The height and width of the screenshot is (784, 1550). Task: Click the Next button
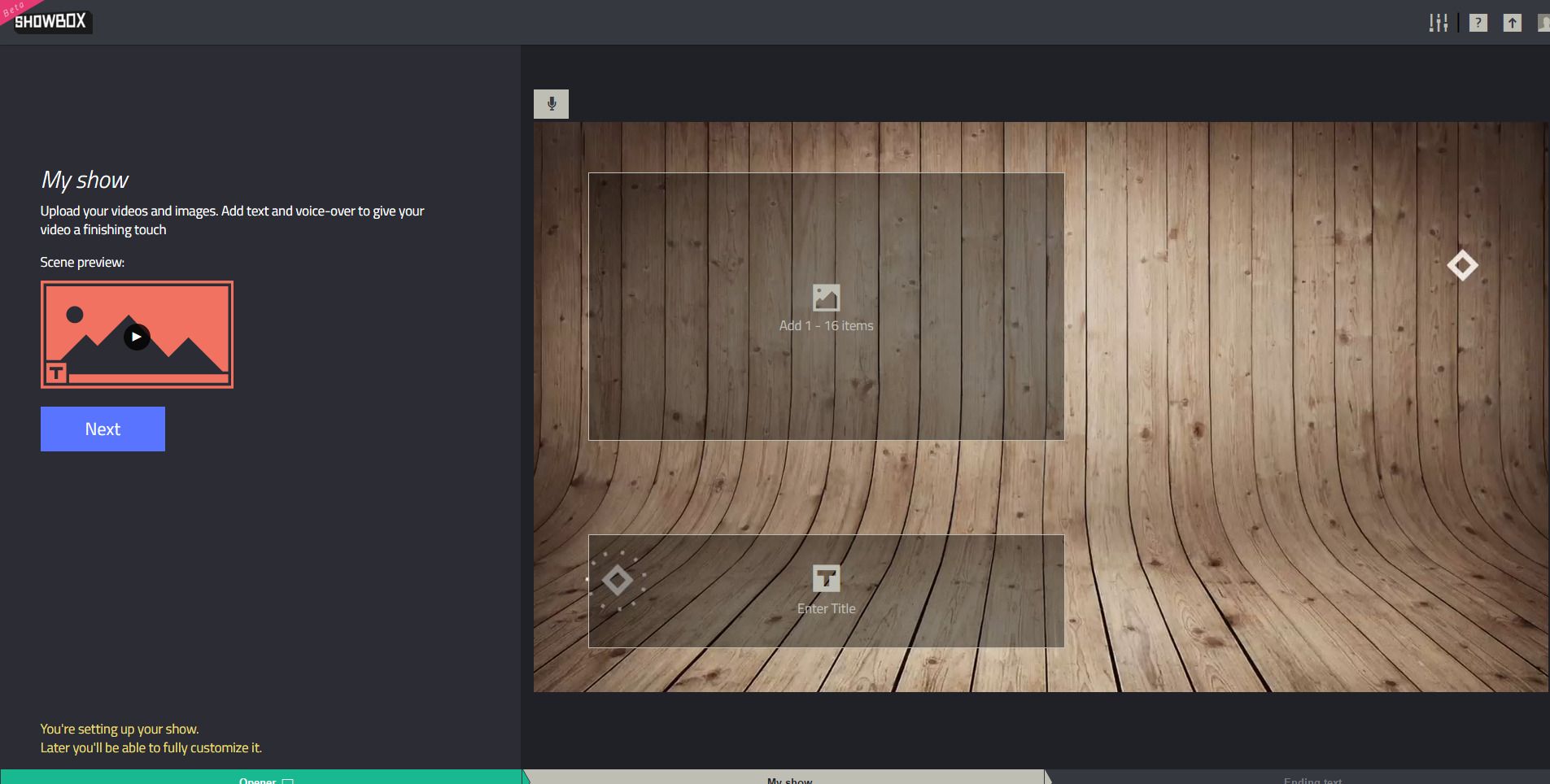click(x=103, y=429)
